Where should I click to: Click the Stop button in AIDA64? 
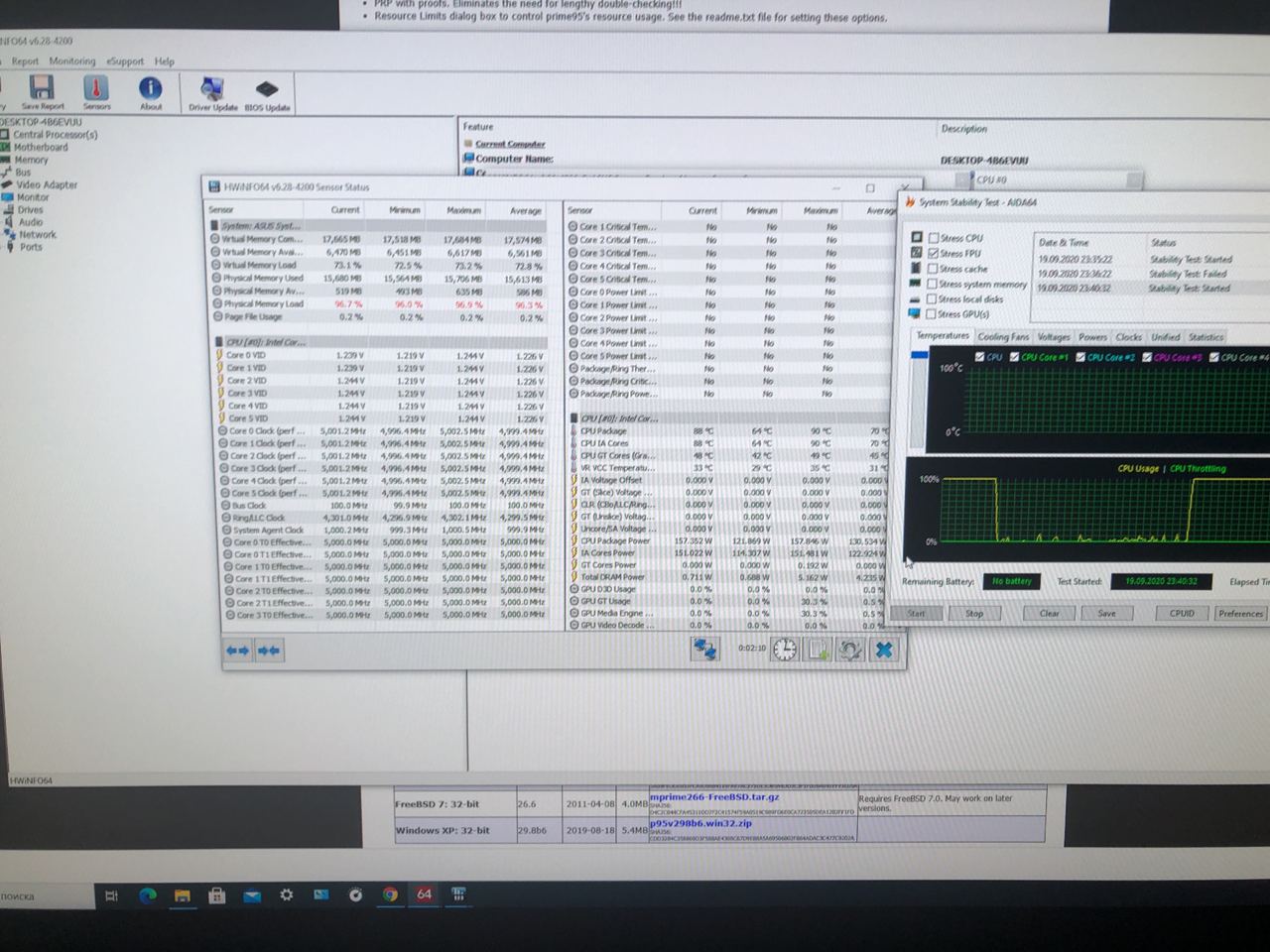974,614
